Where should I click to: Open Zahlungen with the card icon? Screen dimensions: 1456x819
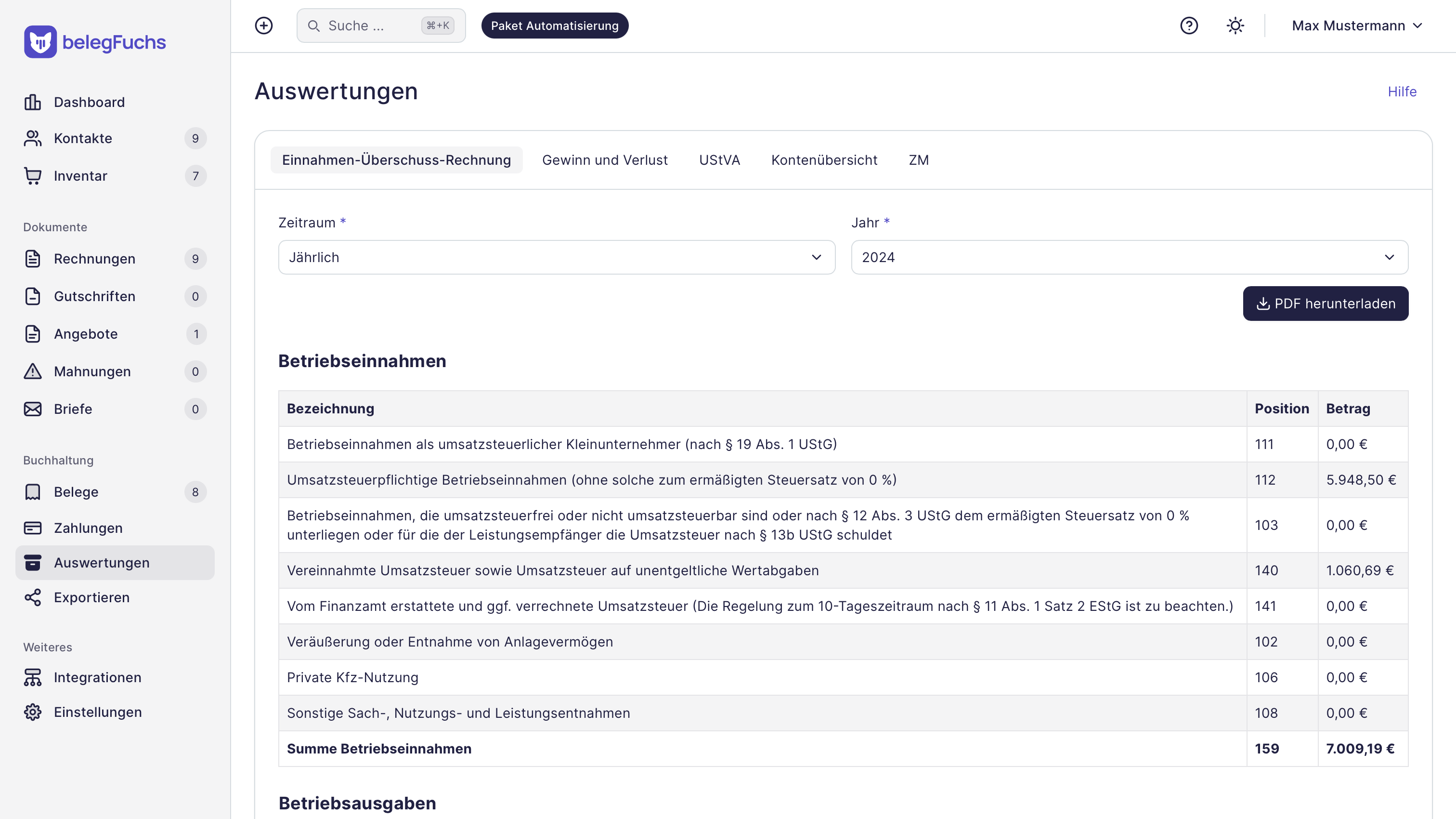[x=32, y=528]
